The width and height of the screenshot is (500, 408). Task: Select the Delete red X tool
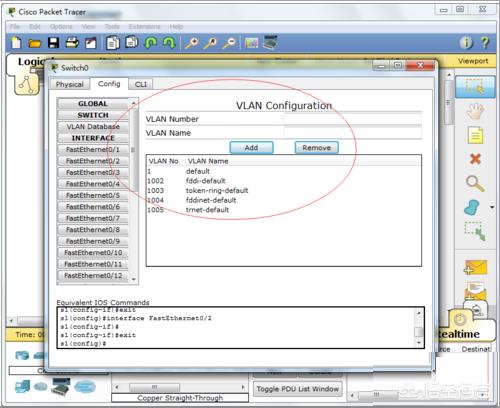click(475, 159)
